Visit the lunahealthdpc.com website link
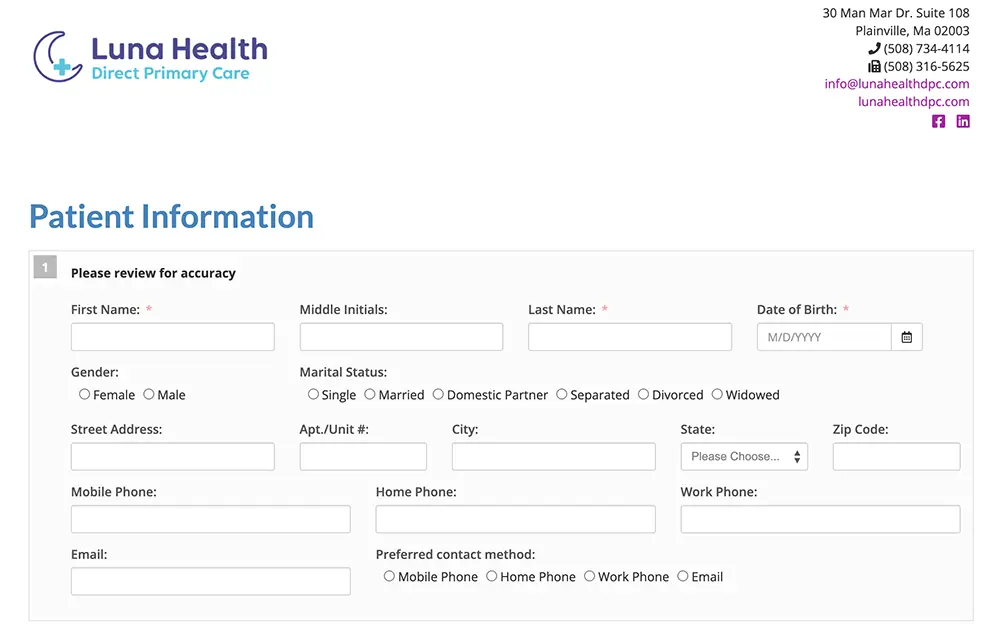1000x643 pixels. click(x=913, y=101)
